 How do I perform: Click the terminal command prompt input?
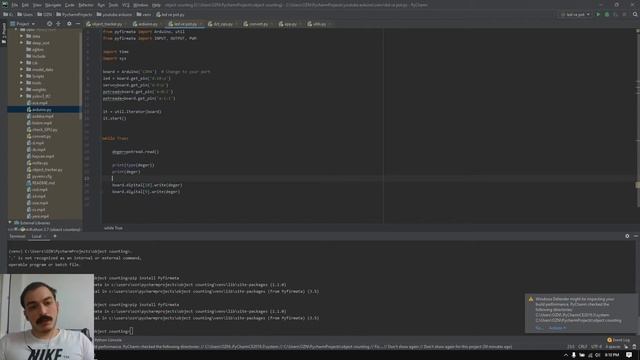pyautogui.click(x=131, y=331)
